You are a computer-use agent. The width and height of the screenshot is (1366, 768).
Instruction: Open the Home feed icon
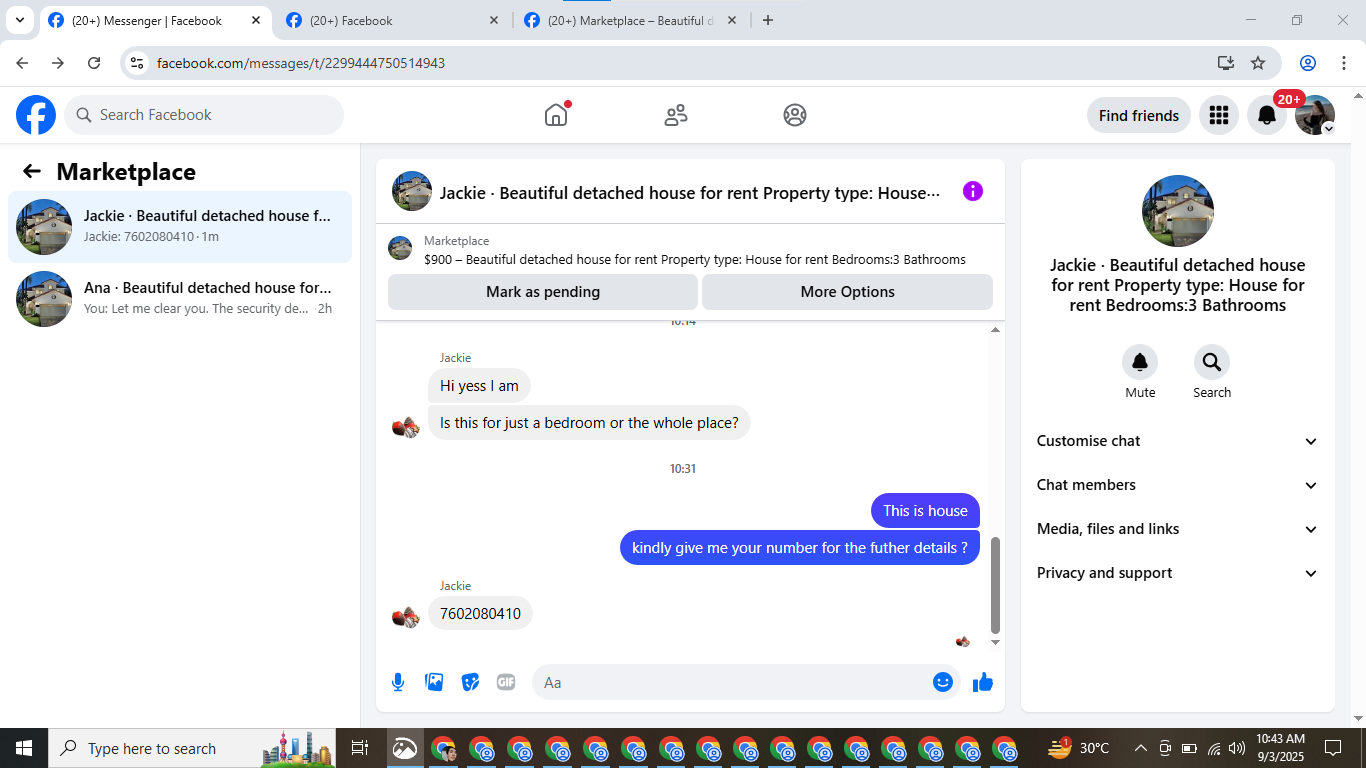pos(556,115)
